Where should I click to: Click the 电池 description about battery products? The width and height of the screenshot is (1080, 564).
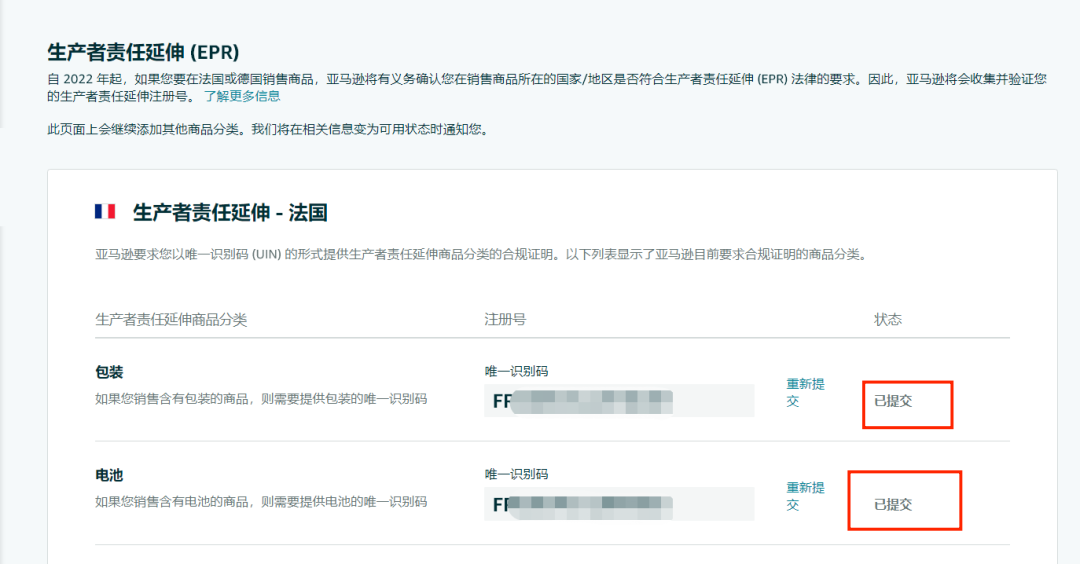tap(261, 501)
